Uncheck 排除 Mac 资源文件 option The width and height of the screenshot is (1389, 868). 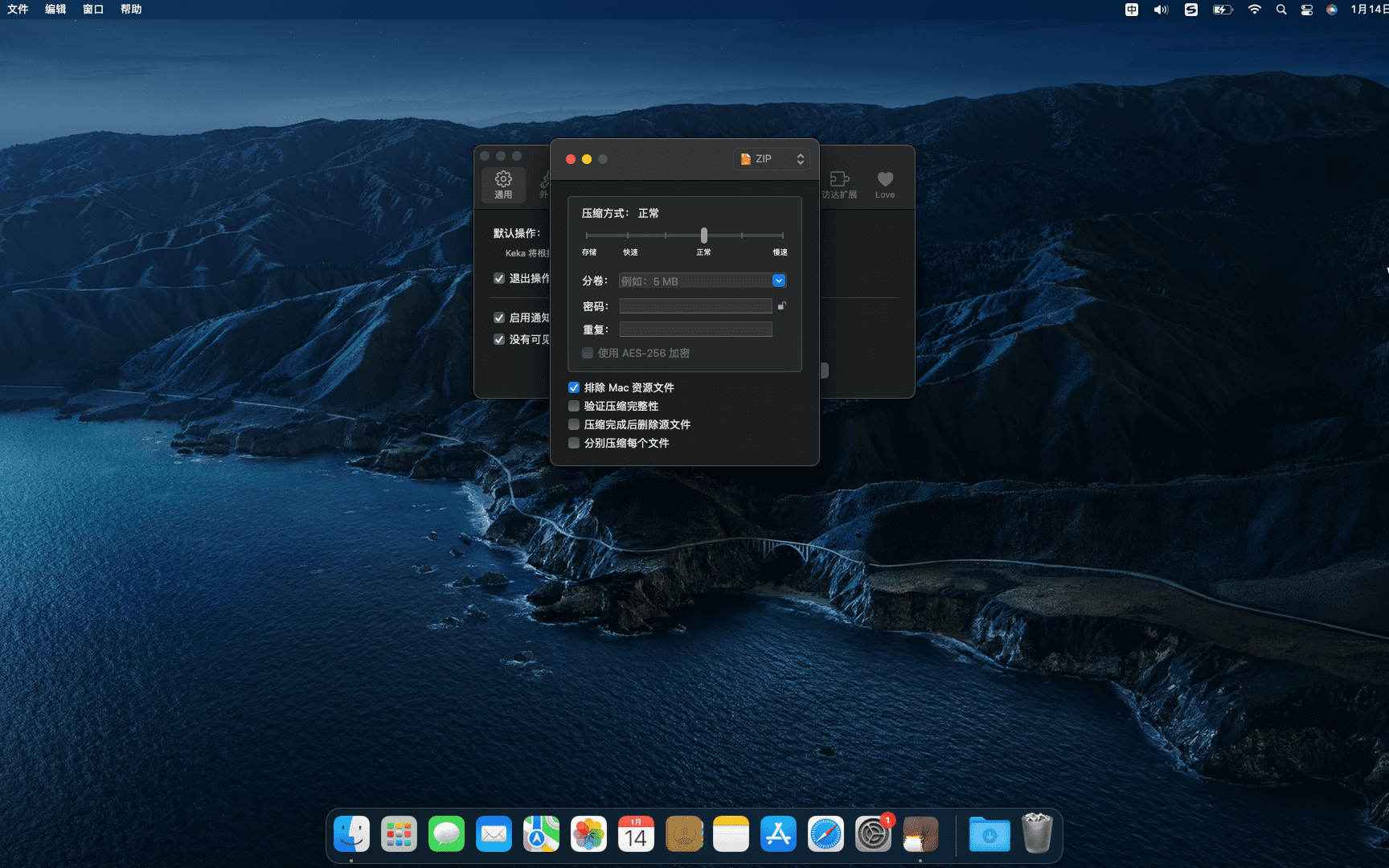[574, 387]
